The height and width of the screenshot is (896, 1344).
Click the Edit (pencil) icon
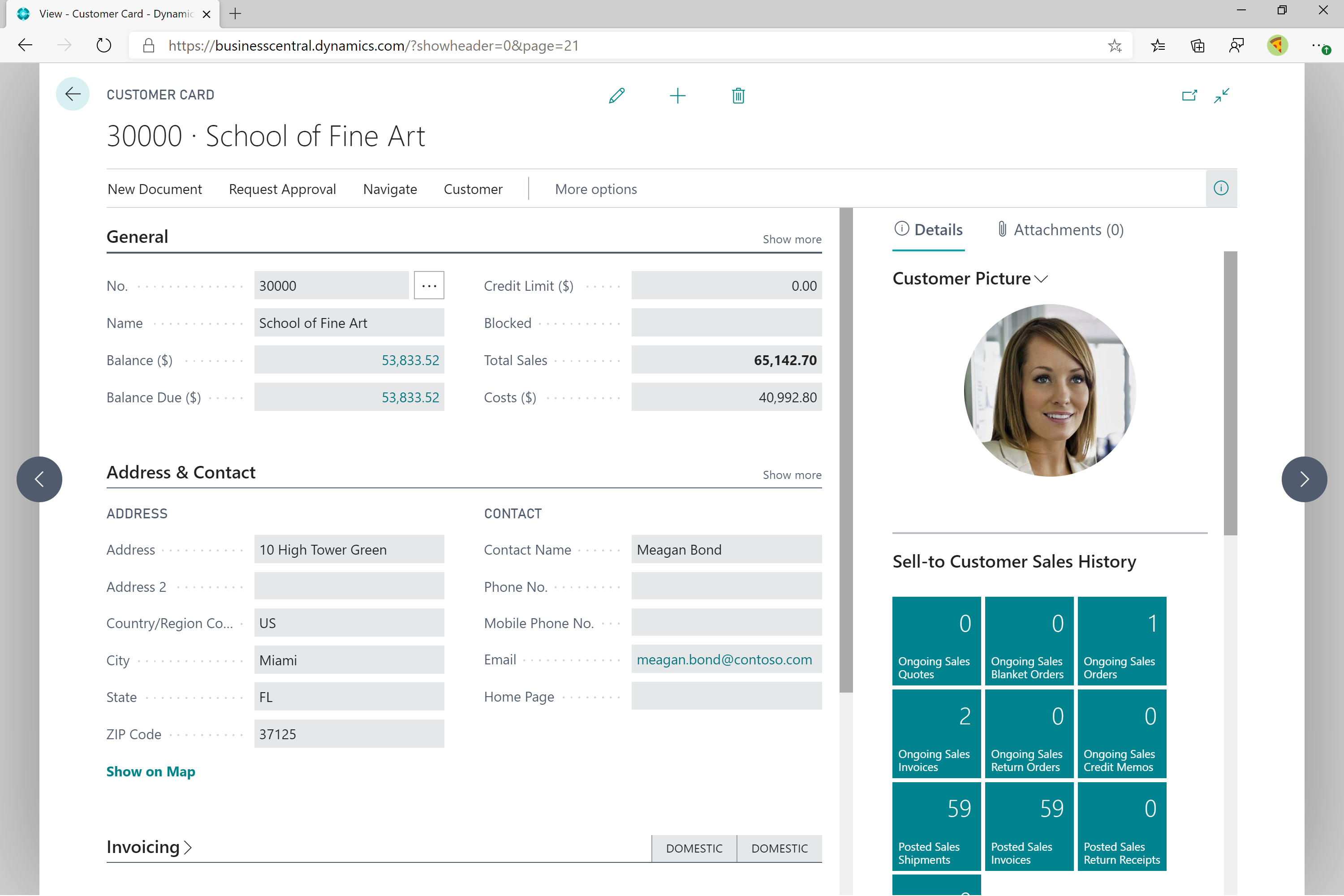tap(617, 95)
